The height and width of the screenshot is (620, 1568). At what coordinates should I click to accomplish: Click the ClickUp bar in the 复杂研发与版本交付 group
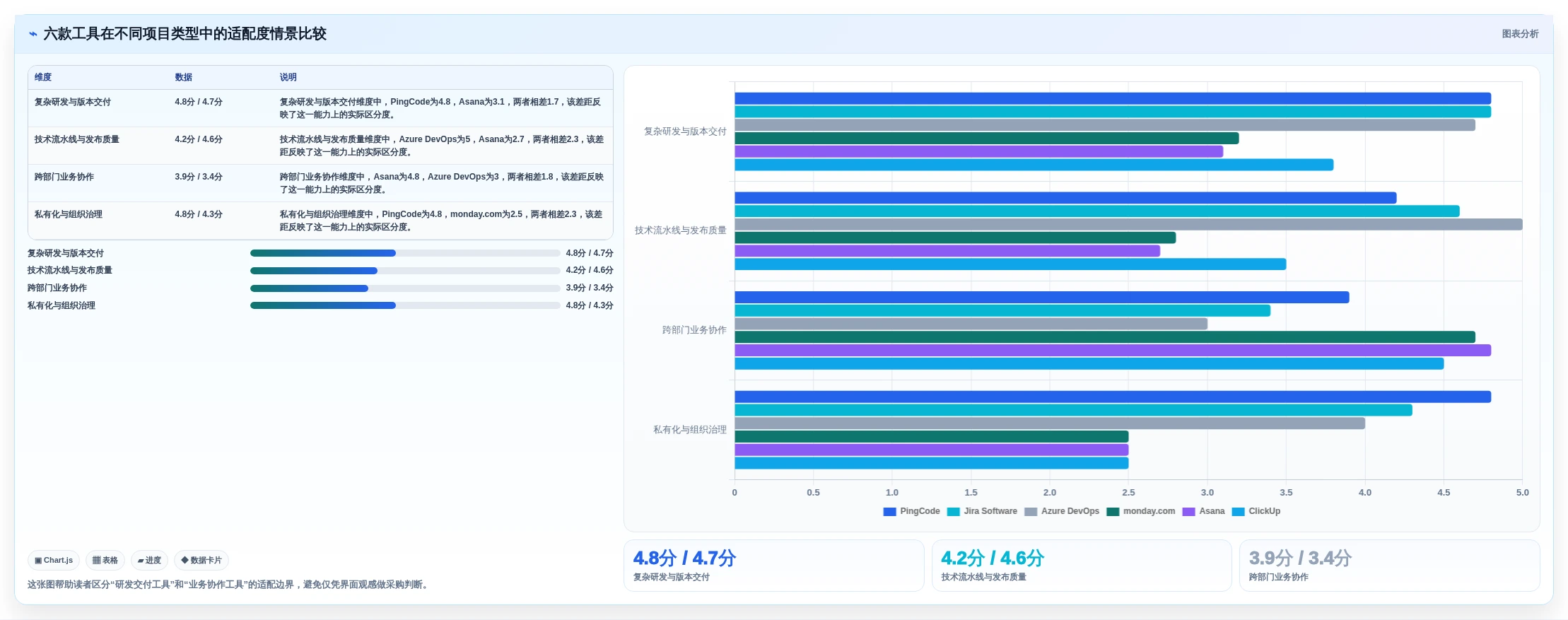pos(1034,165)
